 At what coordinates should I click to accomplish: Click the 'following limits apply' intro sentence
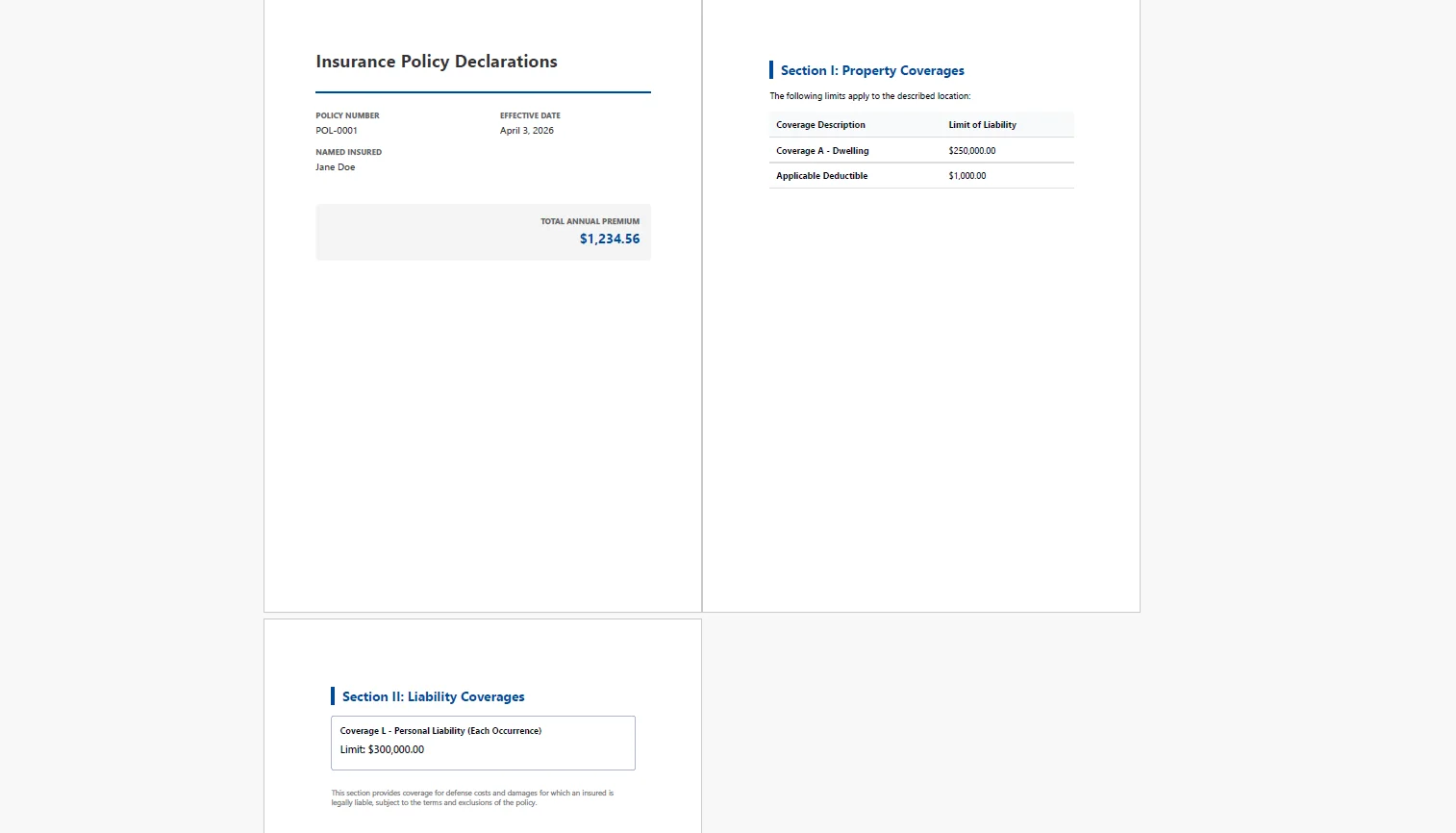point(869,96)
